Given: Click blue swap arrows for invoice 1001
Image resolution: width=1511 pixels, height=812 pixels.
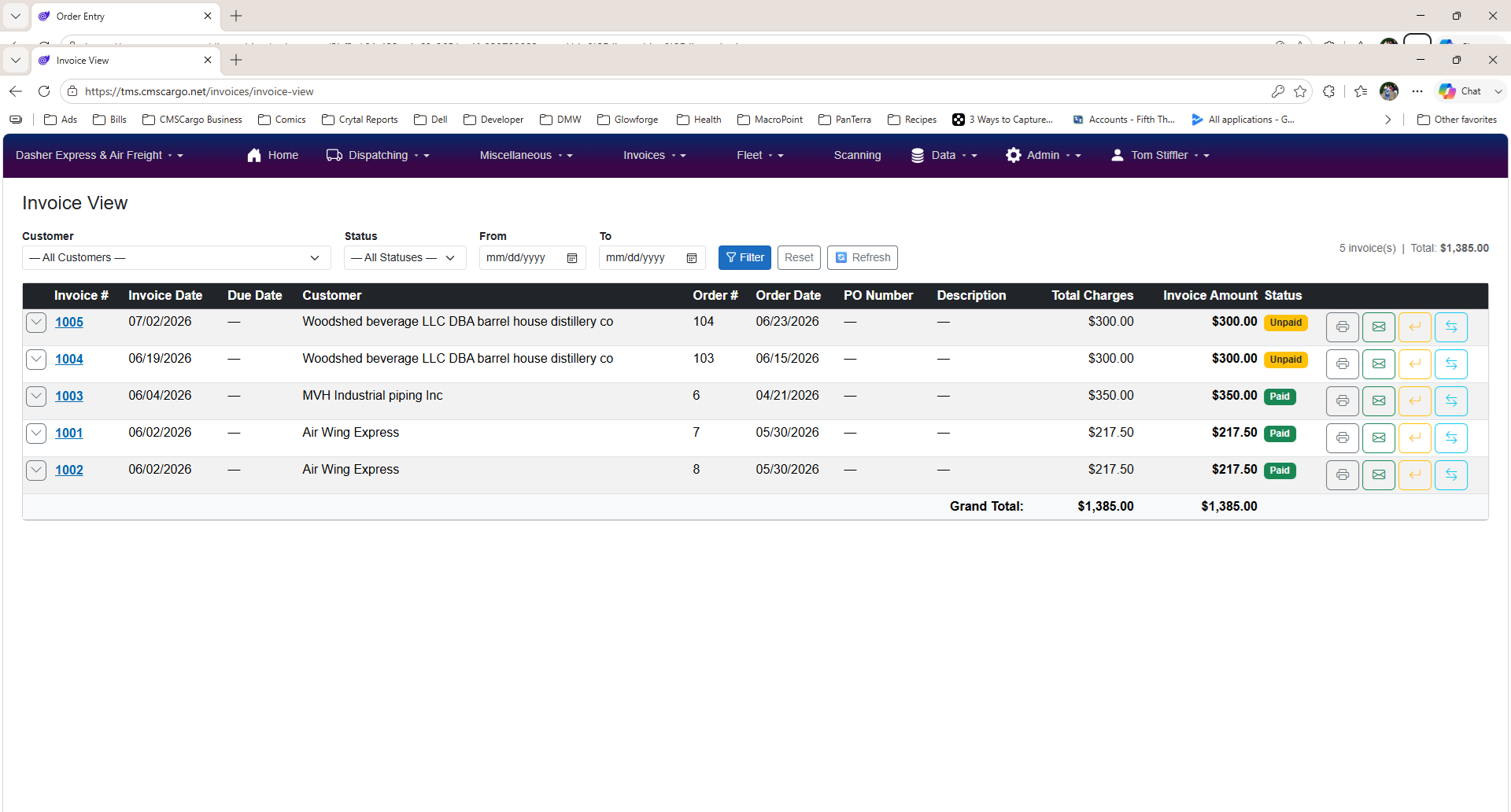Looking at the screenshot, I should 1451,437.
